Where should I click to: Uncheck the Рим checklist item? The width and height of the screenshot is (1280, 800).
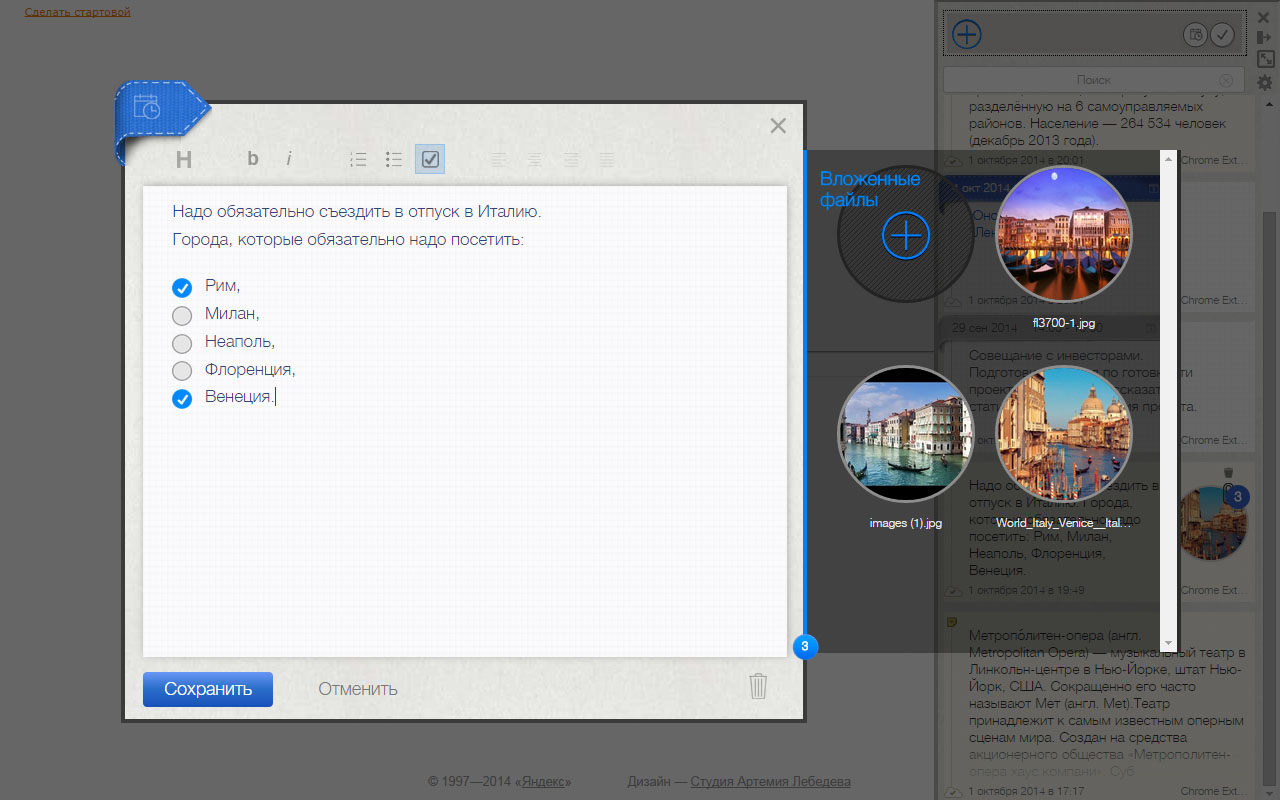click(x=182, y=288)
